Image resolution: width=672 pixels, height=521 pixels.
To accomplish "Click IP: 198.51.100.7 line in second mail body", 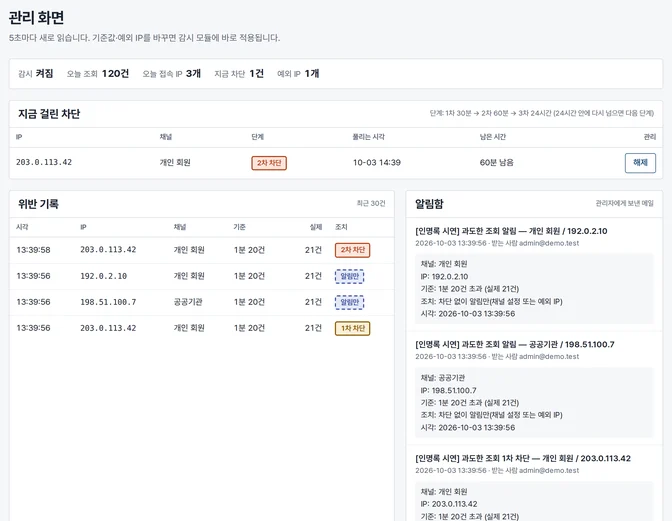I will click(448, 391).
